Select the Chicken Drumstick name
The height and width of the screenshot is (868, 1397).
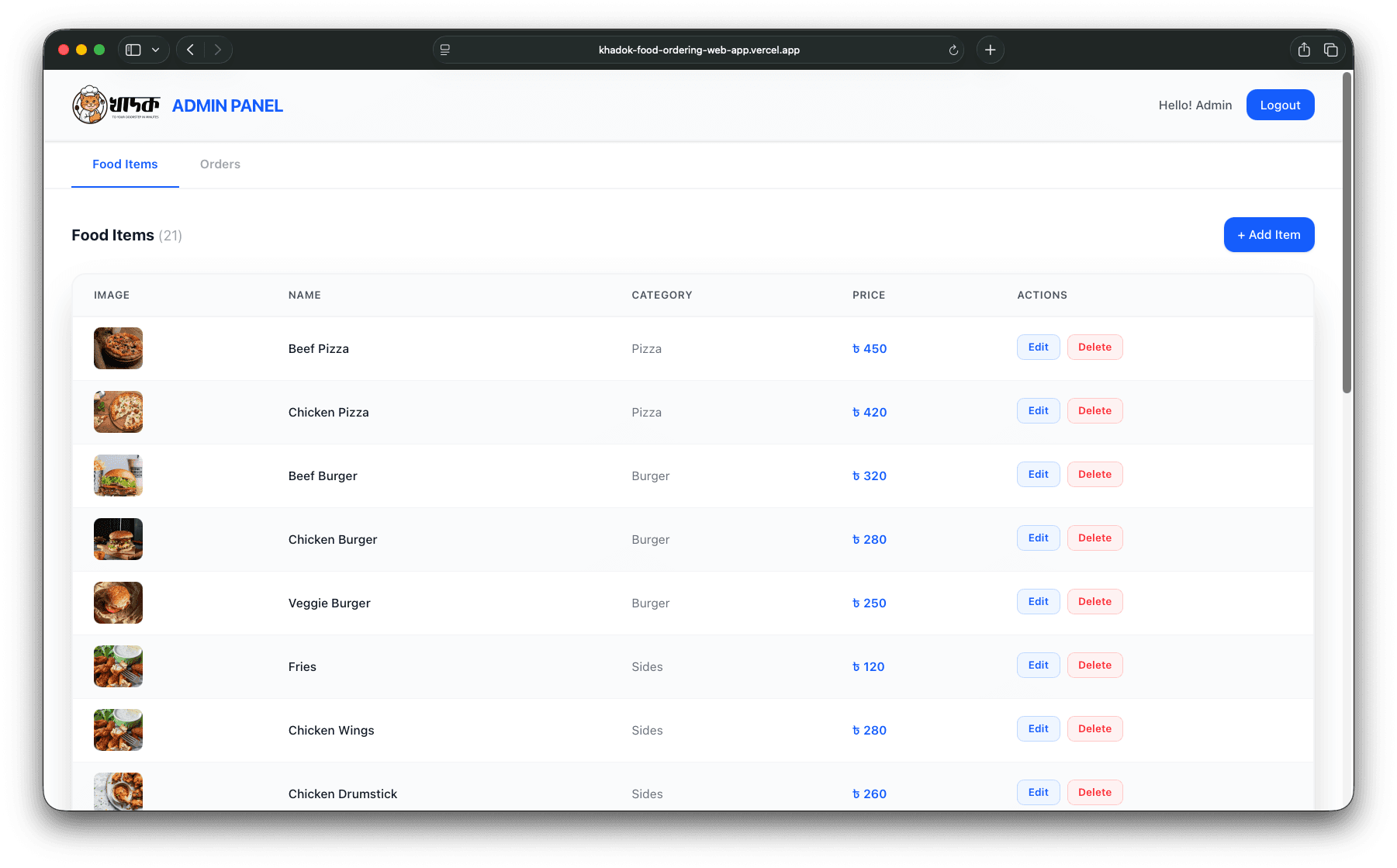(343, 794)
